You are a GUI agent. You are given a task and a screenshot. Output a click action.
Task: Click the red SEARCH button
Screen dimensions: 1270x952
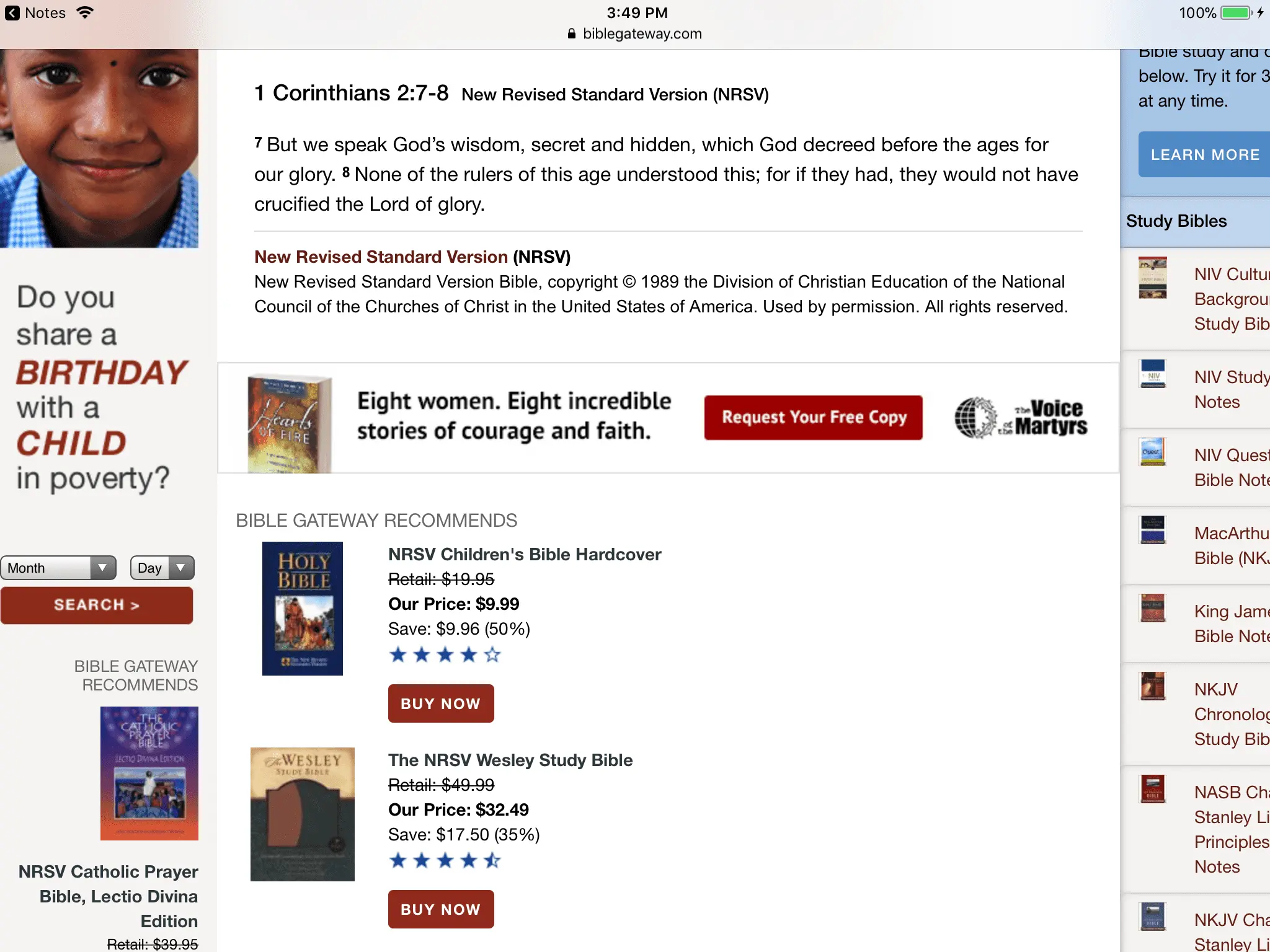pyautogui.click(x=97, y=605)
